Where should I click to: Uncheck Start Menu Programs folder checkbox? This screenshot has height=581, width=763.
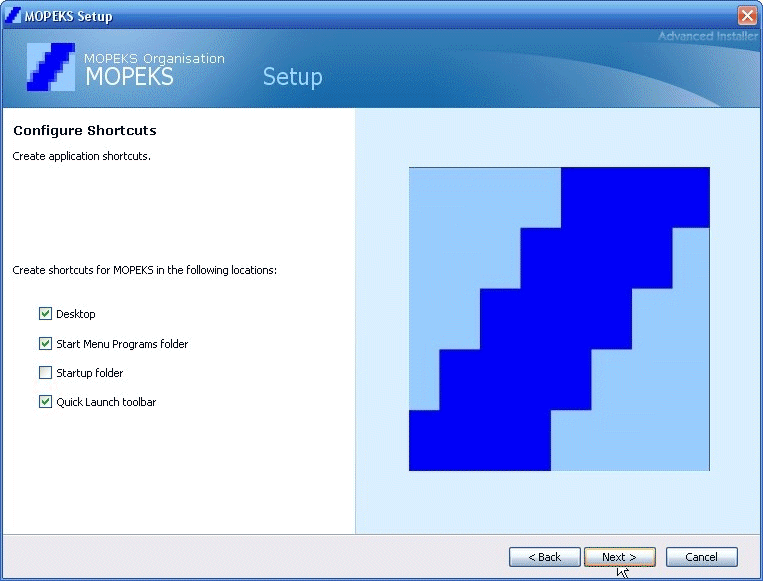(45, 344)
